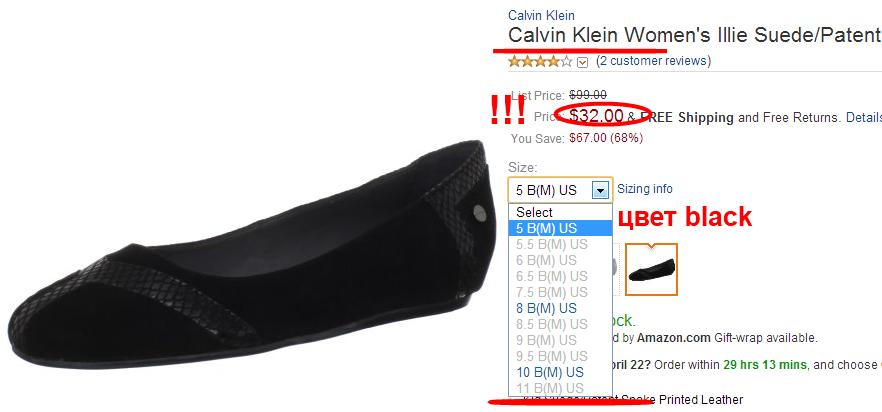Choose the Select option in size list
This screenshot has width=882, height=412.
point(560,212)
